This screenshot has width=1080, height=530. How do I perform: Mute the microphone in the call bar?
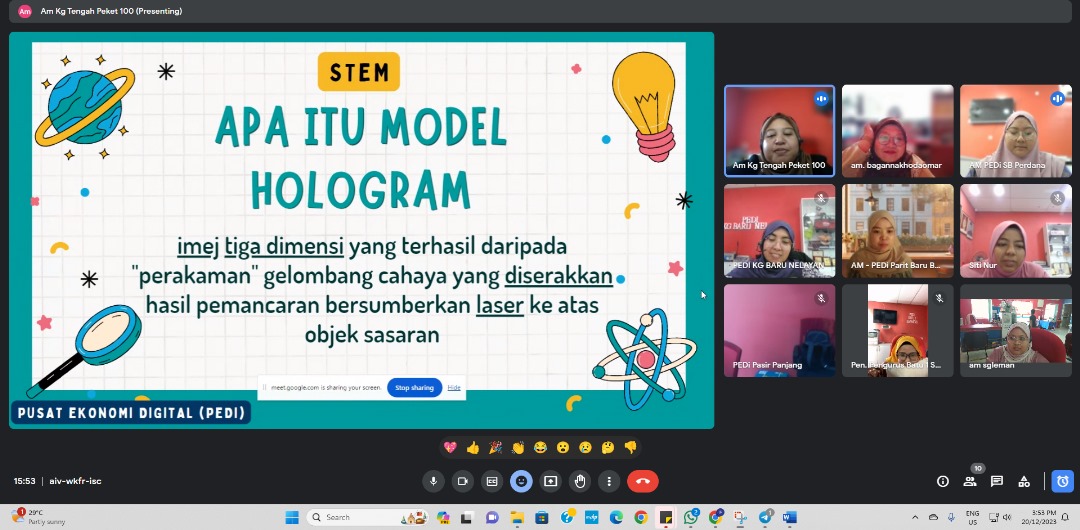coord(433,481)
